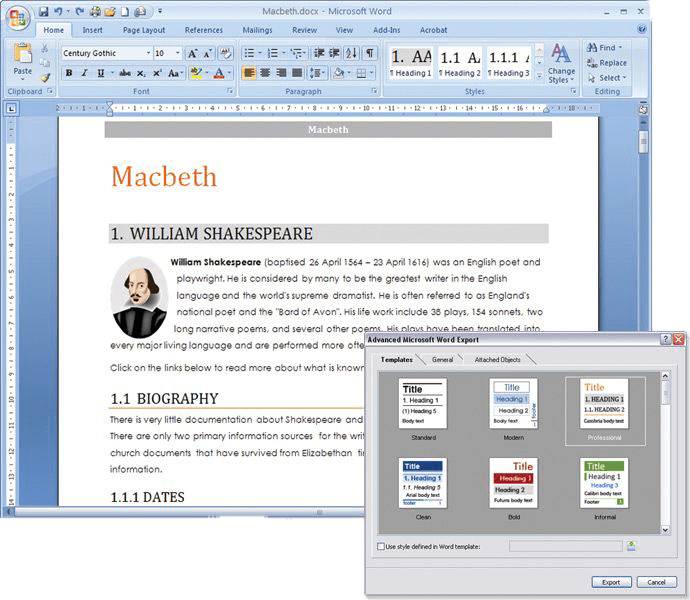Apply the yellow text highlight color
Image resolution: width=690 pixels, height=600 pixels.
196,73
